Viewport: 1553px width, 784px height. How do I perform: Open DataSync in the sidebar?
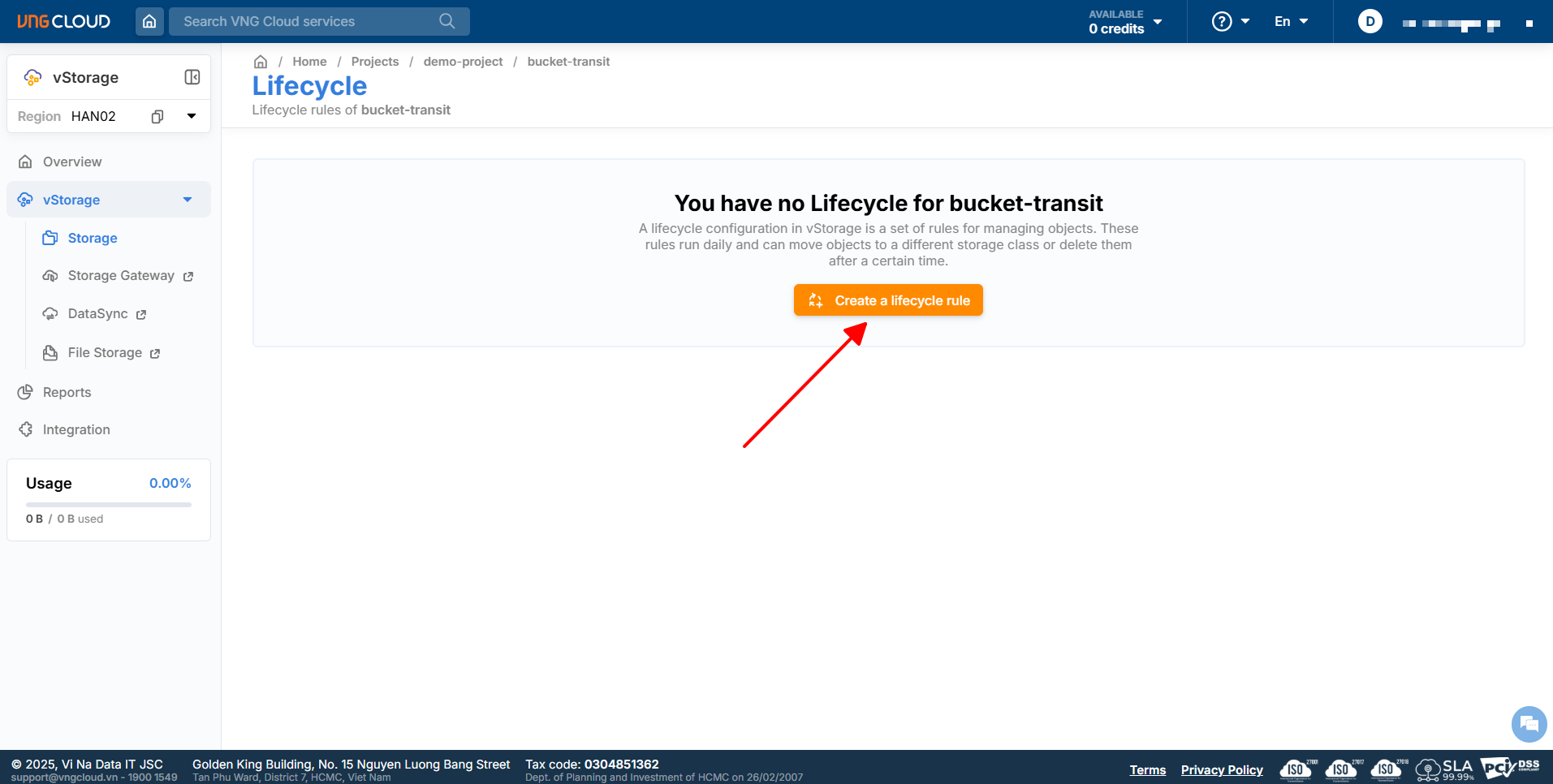97,314
